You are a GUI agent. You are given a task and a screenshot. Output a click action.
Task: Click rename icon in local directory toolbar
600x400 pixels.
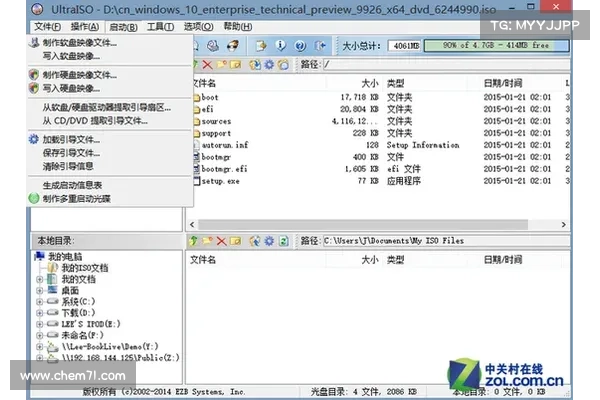tap(236, 241)
